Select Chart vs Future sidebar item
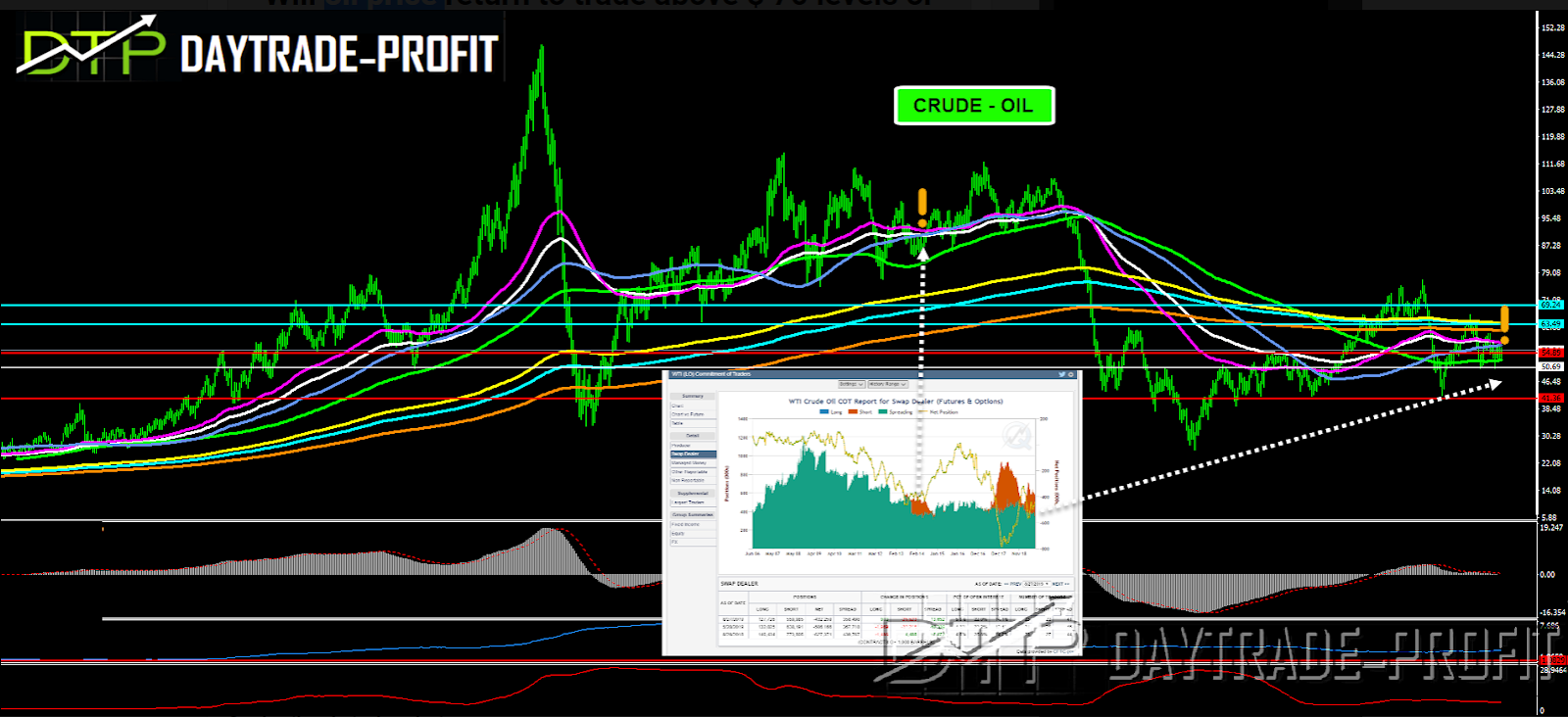Screen dimensions: 1568x717 (693, 414)
